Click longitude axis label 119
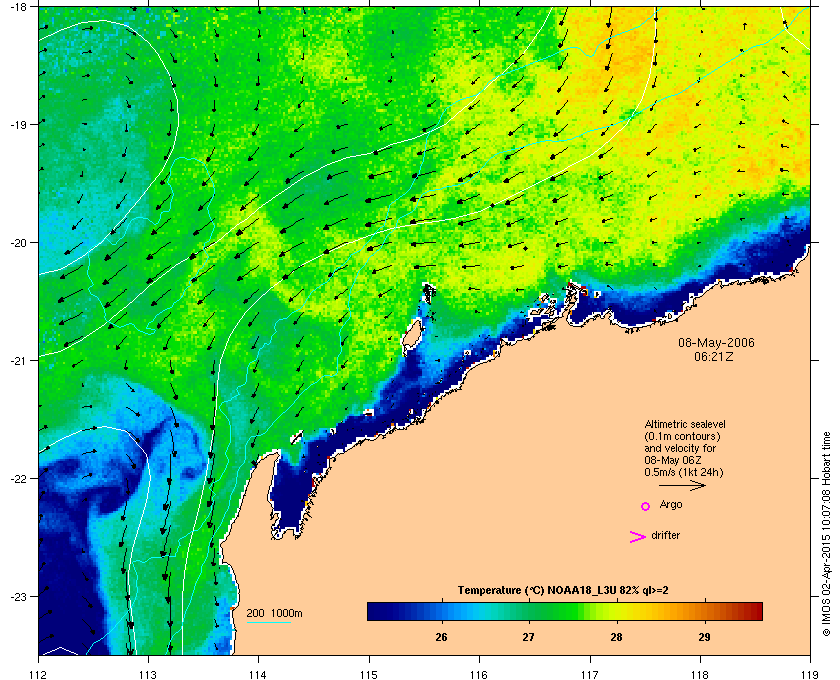 point(810,675)
